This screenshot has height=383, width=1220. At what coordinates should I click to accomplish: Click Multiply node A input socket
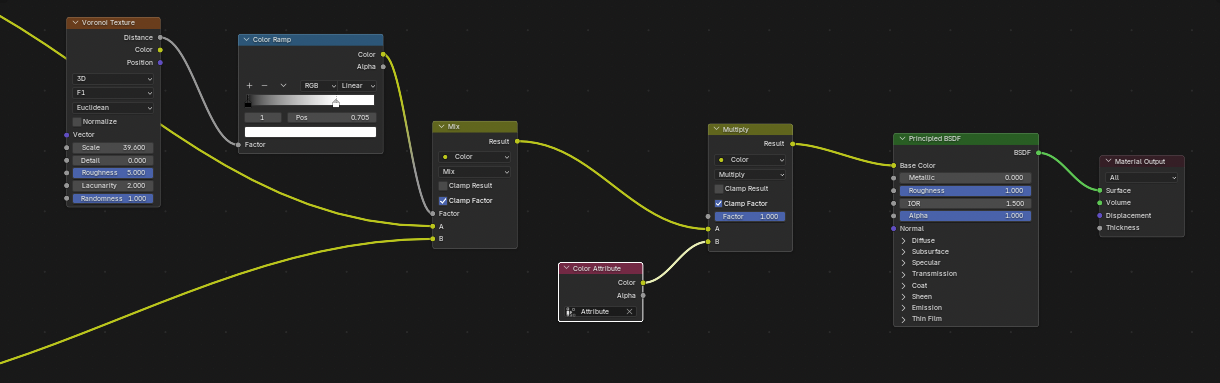[x=708, y=229]
